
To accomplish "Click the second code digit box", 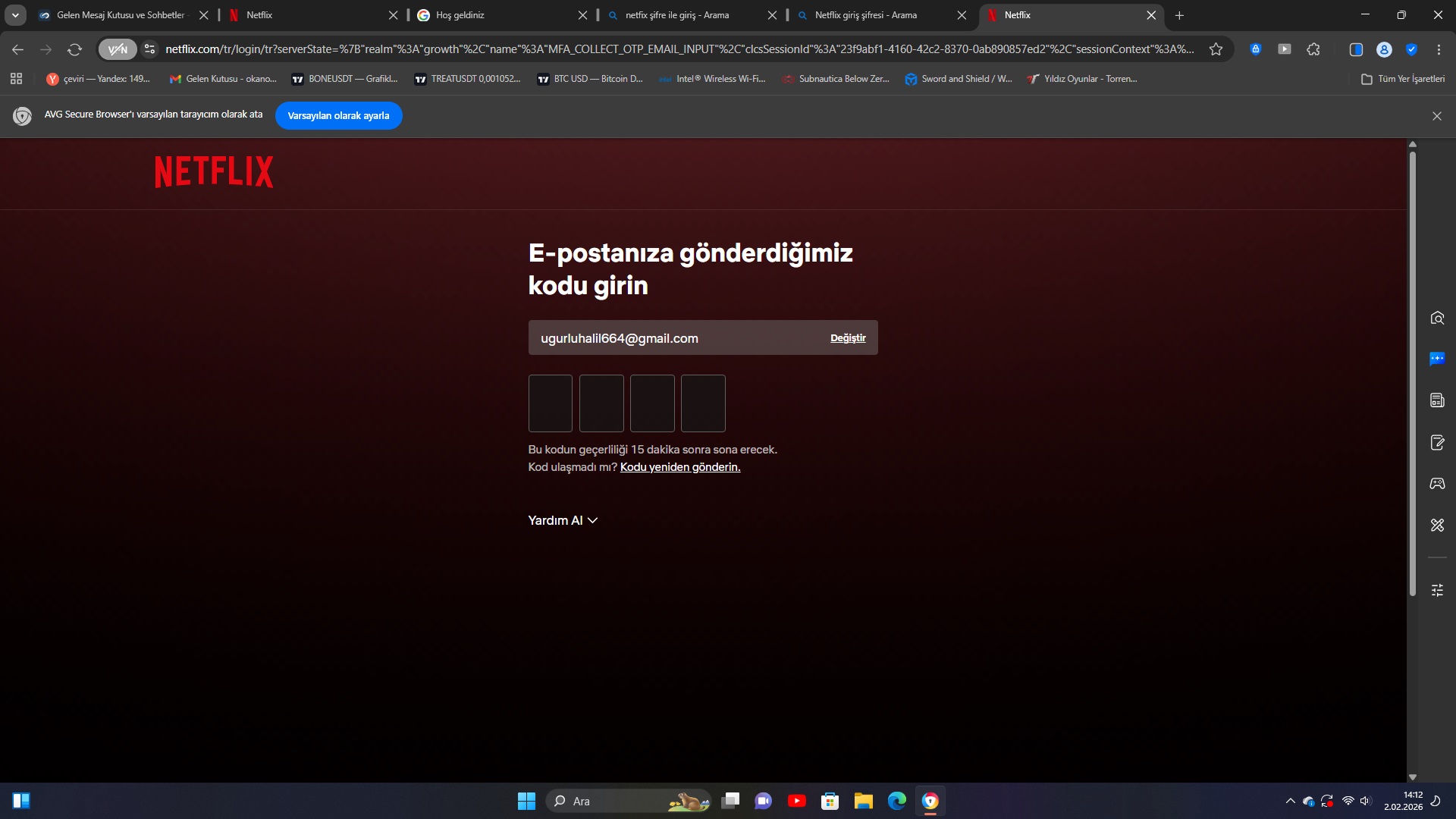I will (601, 403).
